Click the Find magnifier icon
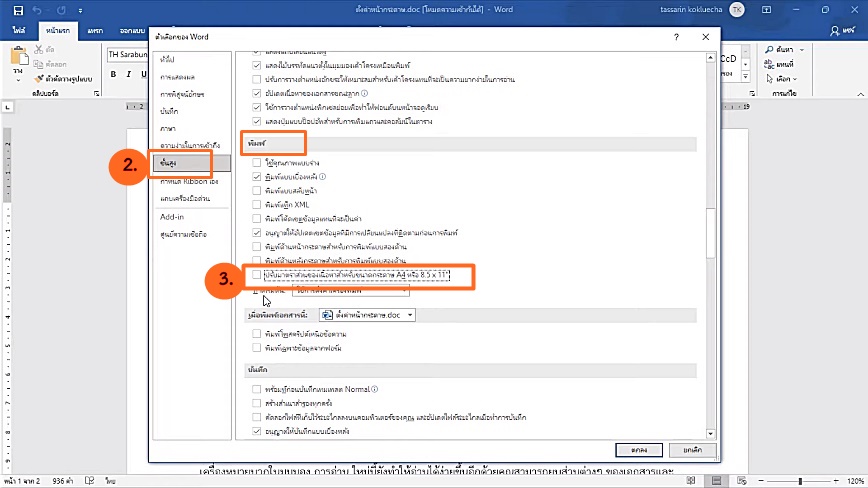 pyautogui.click(x=769, y=49)
